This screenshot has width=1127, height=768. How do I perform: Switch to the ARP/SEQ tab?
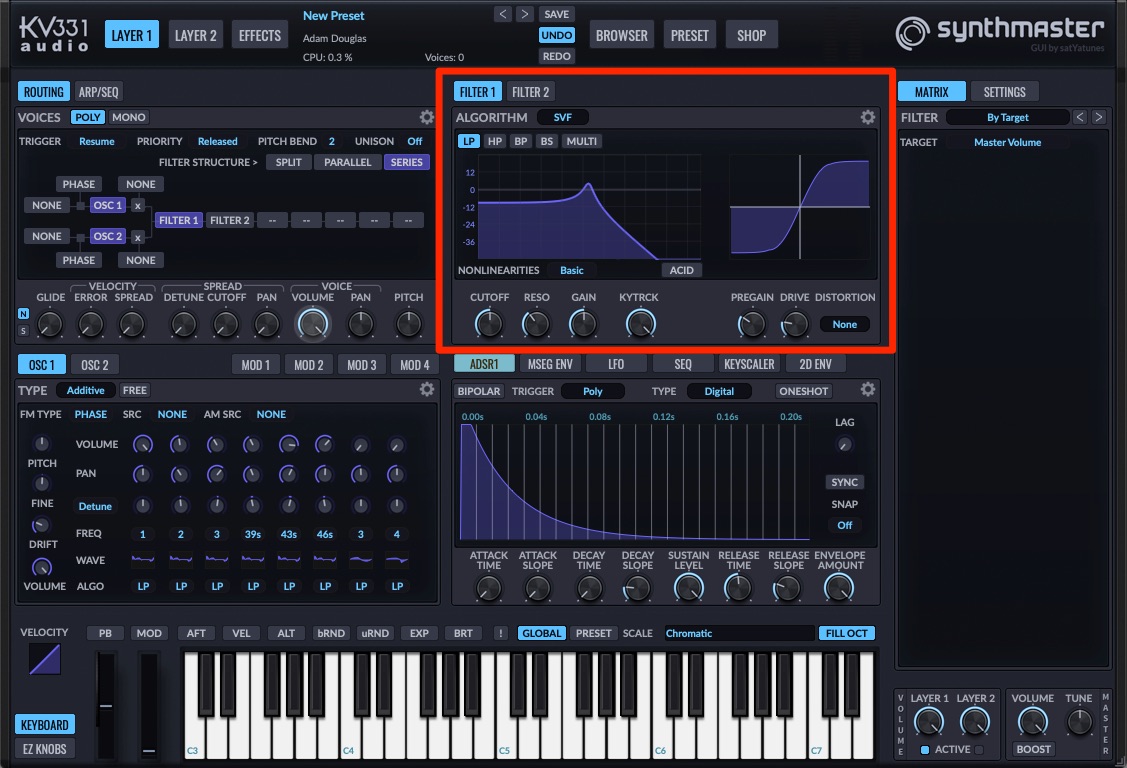click(x=98, y=92)
